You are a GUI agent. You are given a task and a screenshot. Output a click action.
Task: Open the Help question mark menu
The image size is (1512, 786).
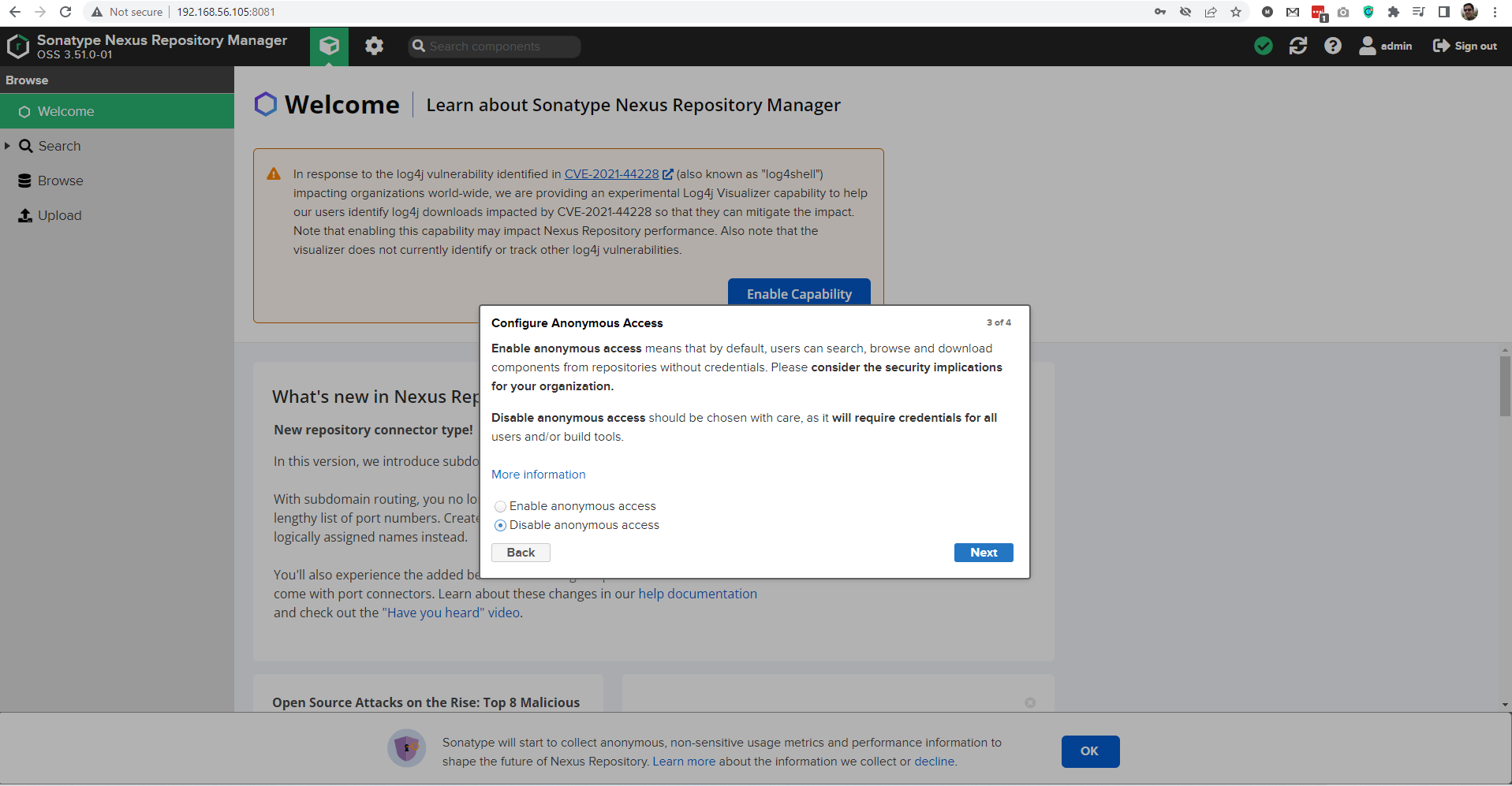(x=1332, y=46)
